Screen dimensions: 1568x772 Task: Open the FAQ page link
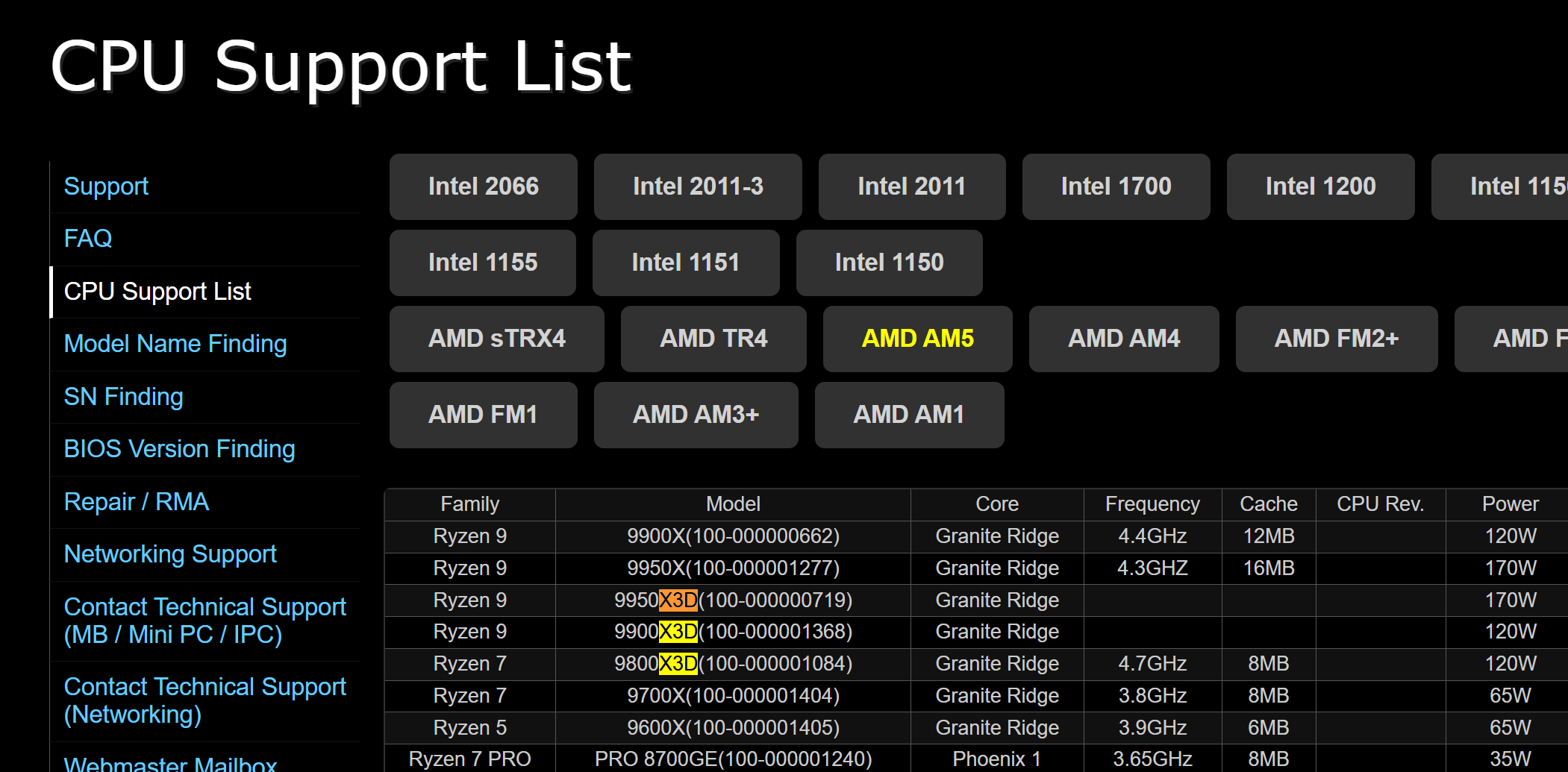[x=88, y=239]
